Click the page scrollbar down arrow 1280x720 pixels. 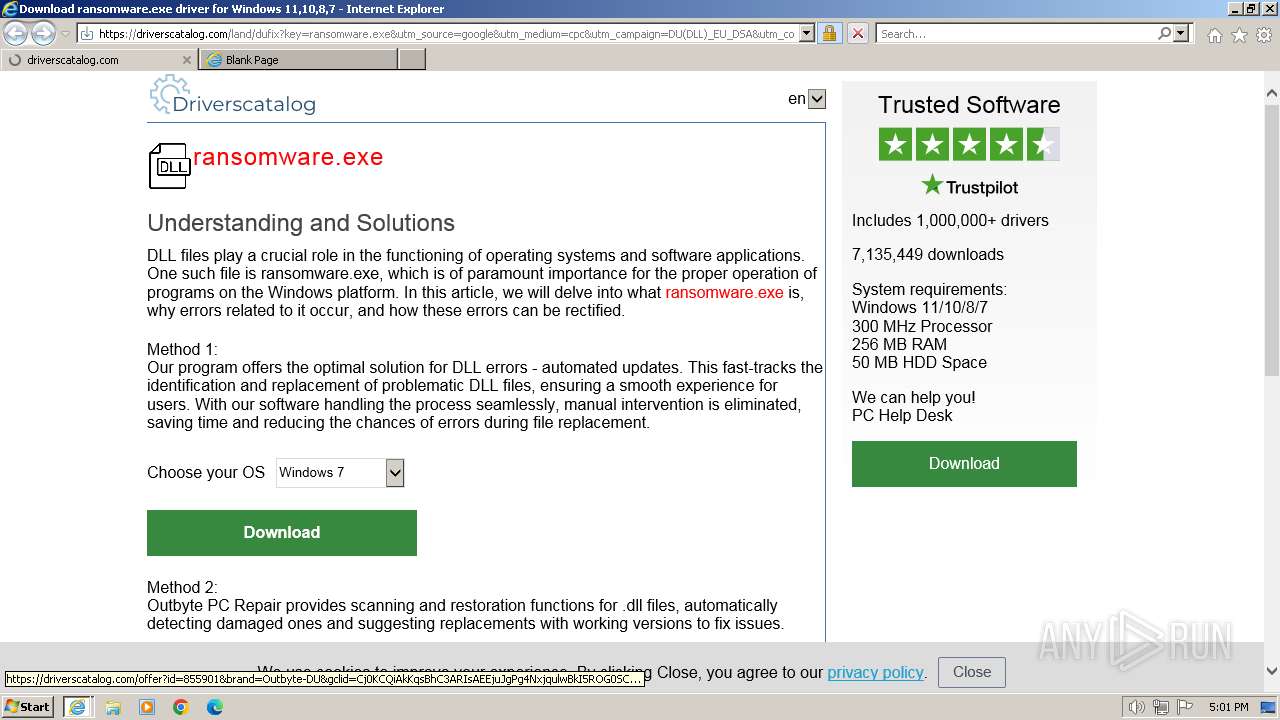point(1272,671)
